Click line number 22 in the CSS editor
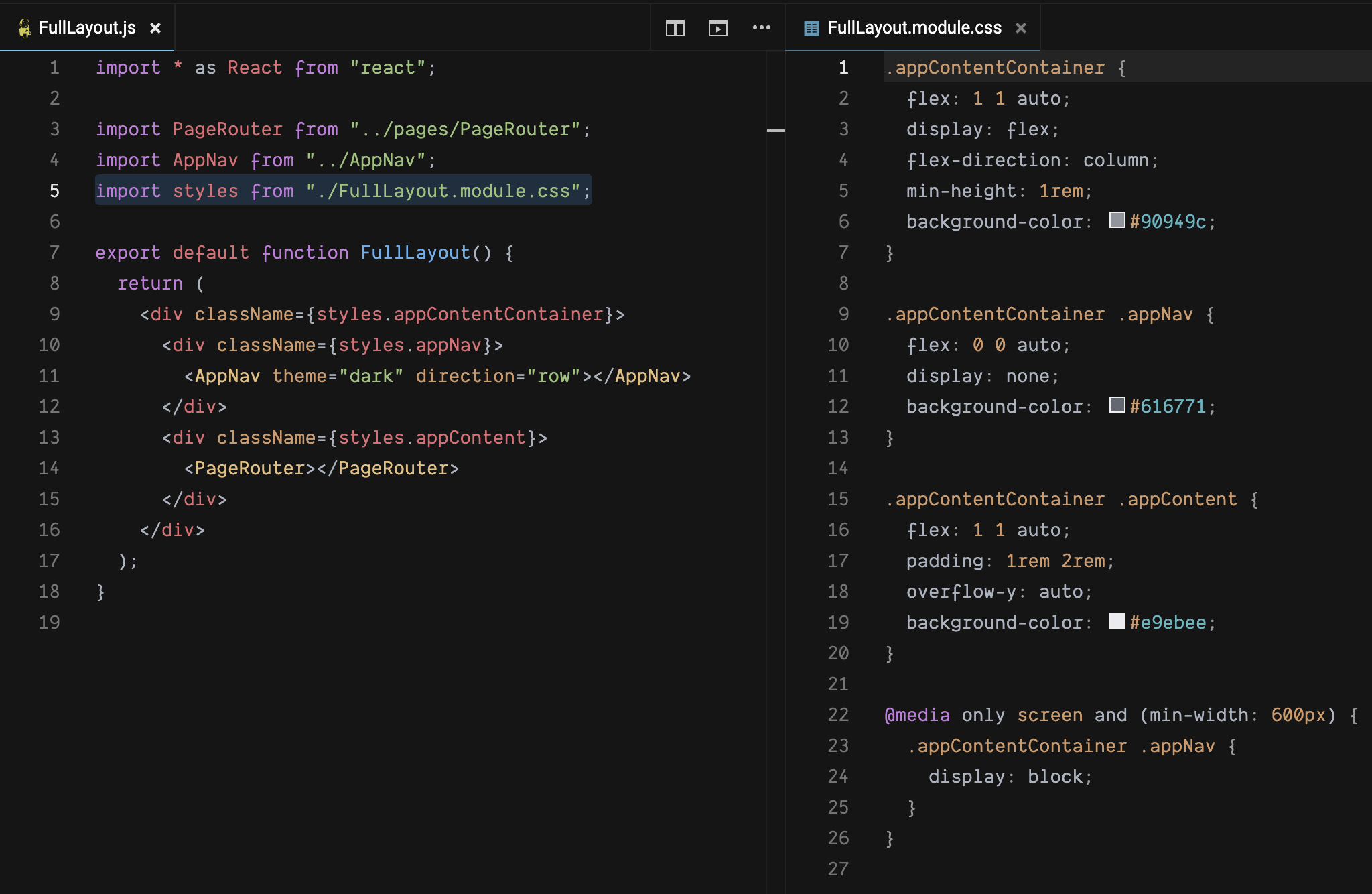The image size is (1372, 894). click(838, 715)
